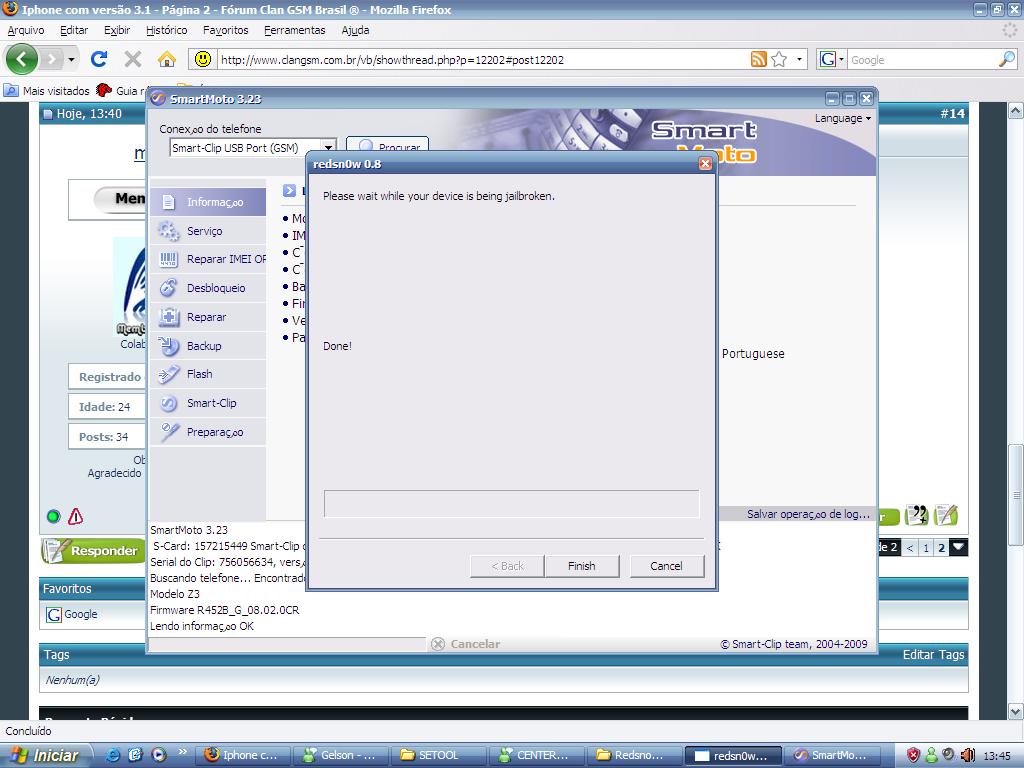Open Mais visitados bookmarks folder
1024x768 pixels.
tap(47, 91)
